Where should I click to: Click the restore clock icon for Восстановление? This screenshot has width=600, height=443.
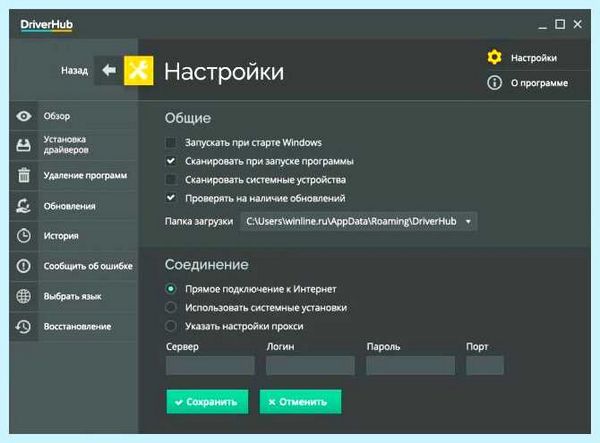[24, 326]
